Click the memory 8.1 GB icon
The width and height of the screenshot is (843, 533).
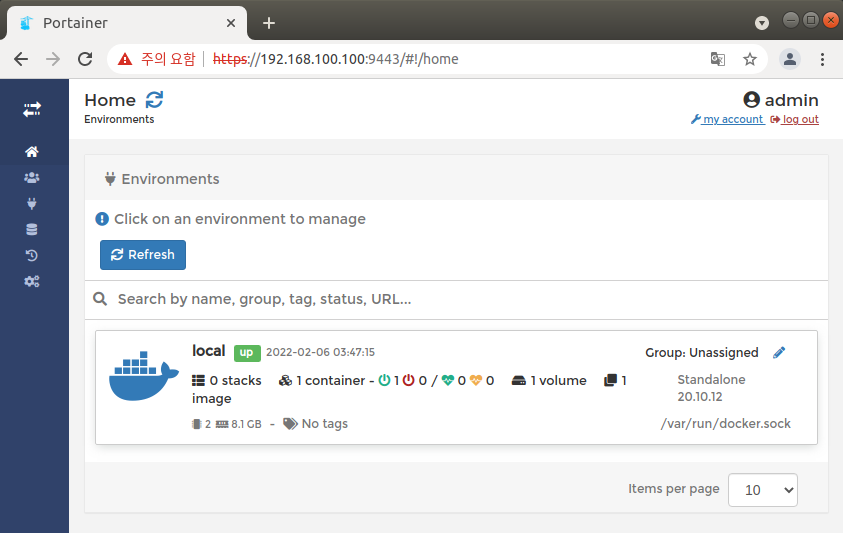222,424
